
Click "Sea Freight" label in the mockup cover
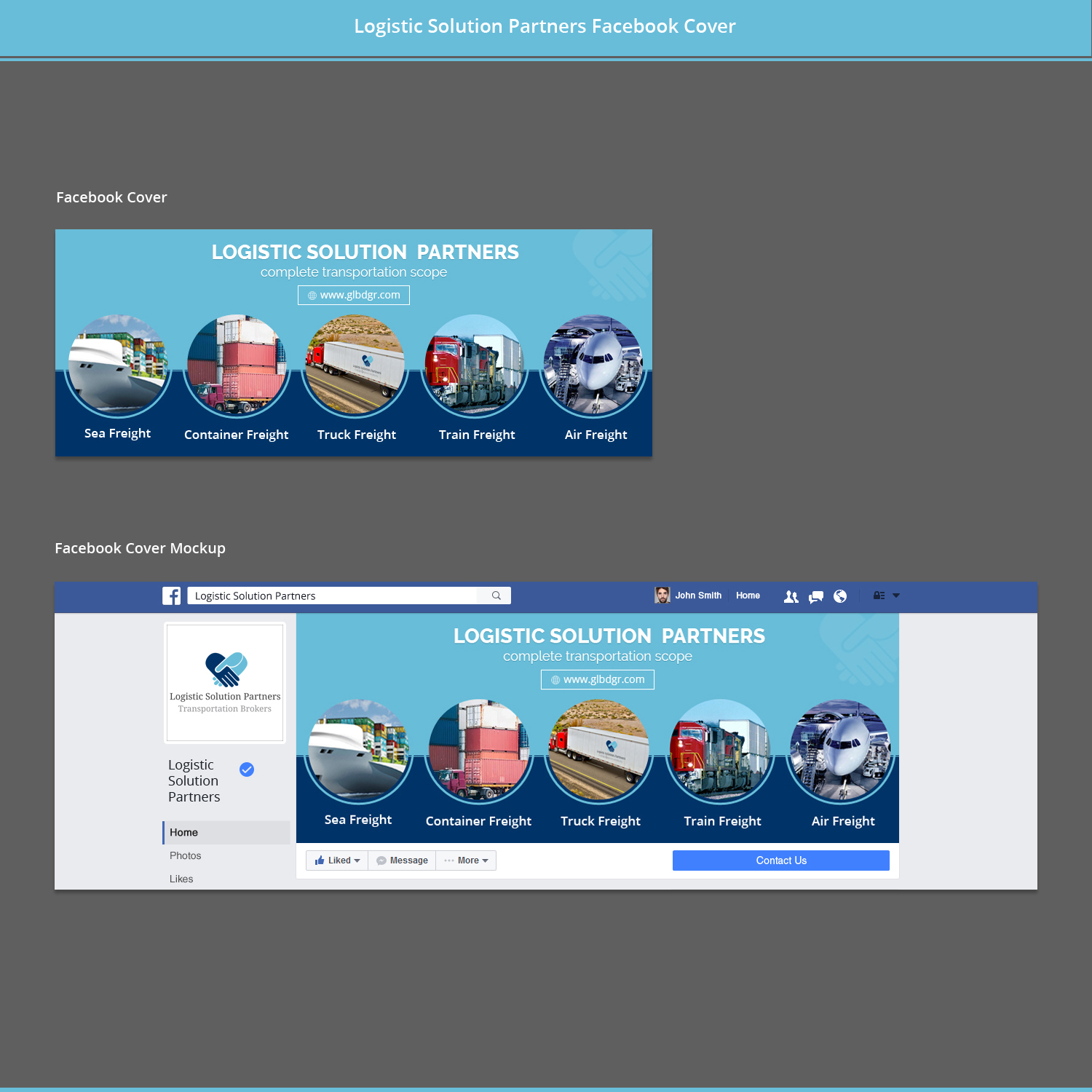358,820
